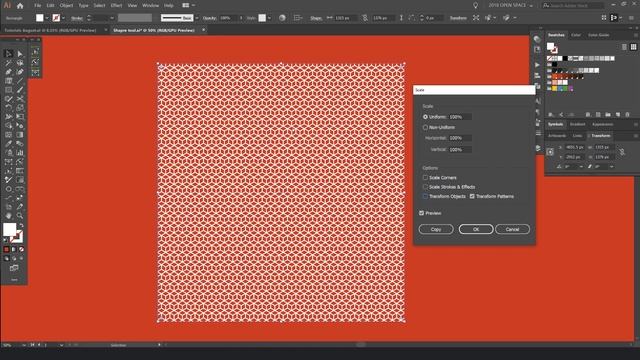Click the Default Fill and Stroke icon

[5, 241]
